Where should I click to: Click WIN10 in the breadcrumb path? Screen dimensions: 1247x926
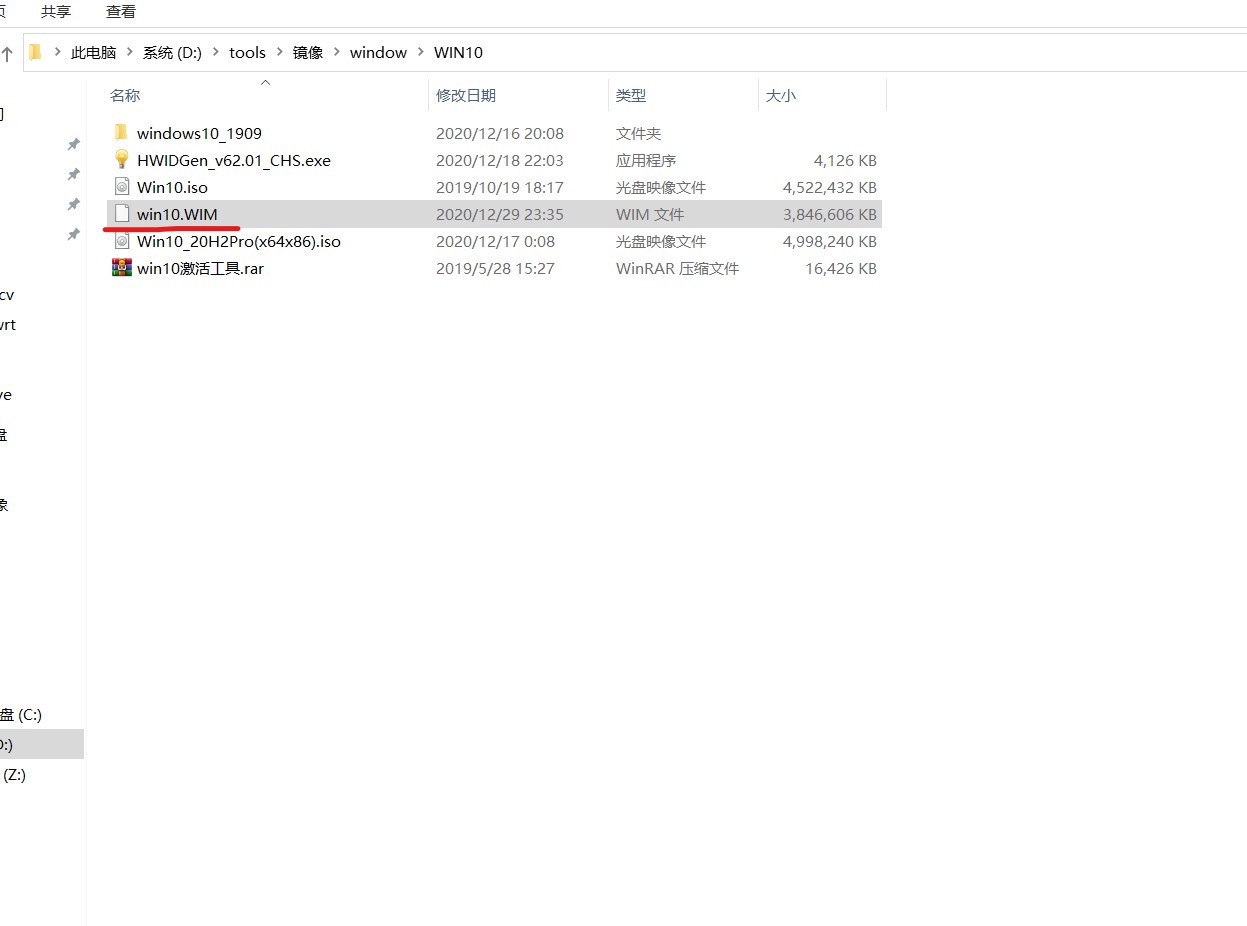[458, 53]
